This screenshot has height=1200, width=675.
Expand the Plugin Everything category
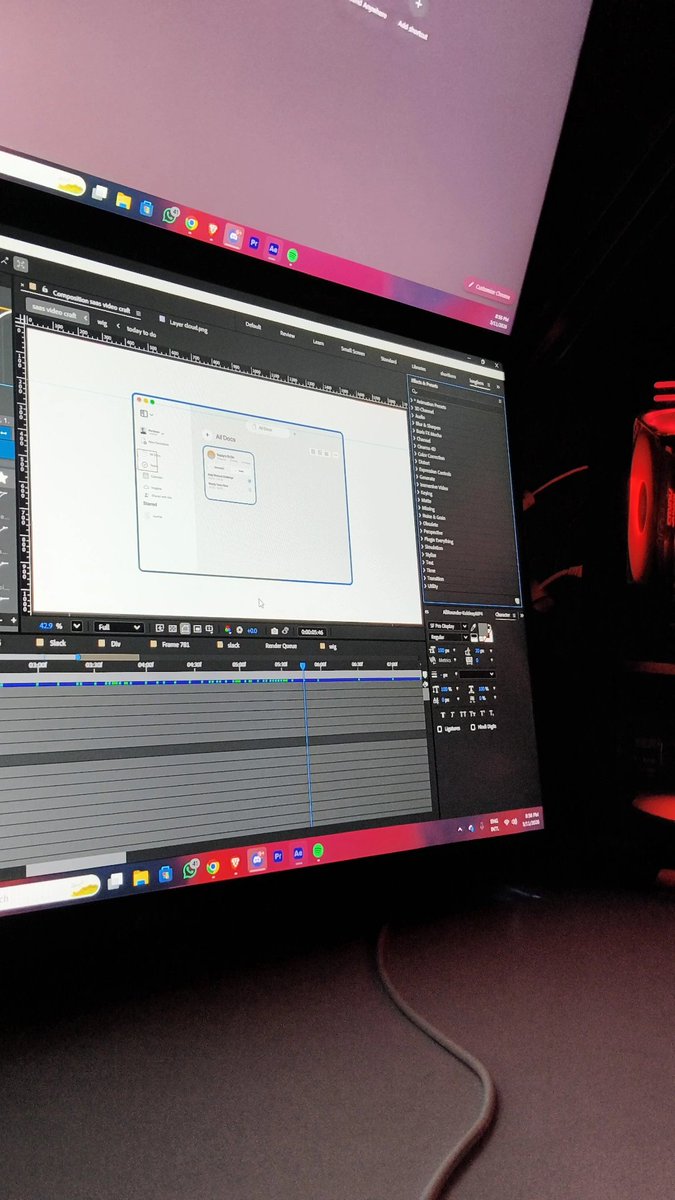[x=421, y=540]
